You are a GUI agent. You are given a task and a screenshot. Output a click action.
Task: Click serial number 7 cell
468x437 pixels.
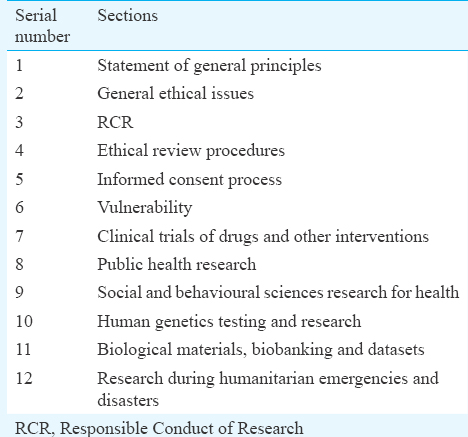19,237
